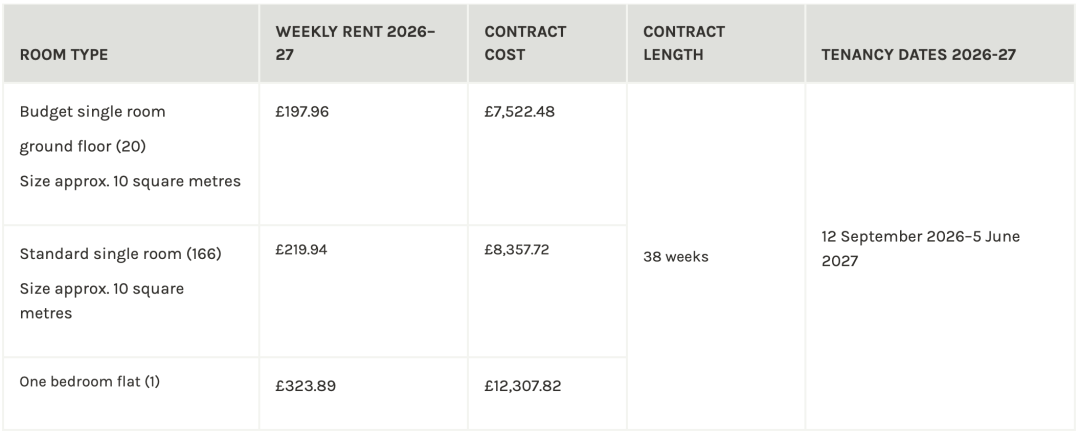Click the size text under Standard single room
This screenshot has height=433, width=1080.
coord(102,300)
